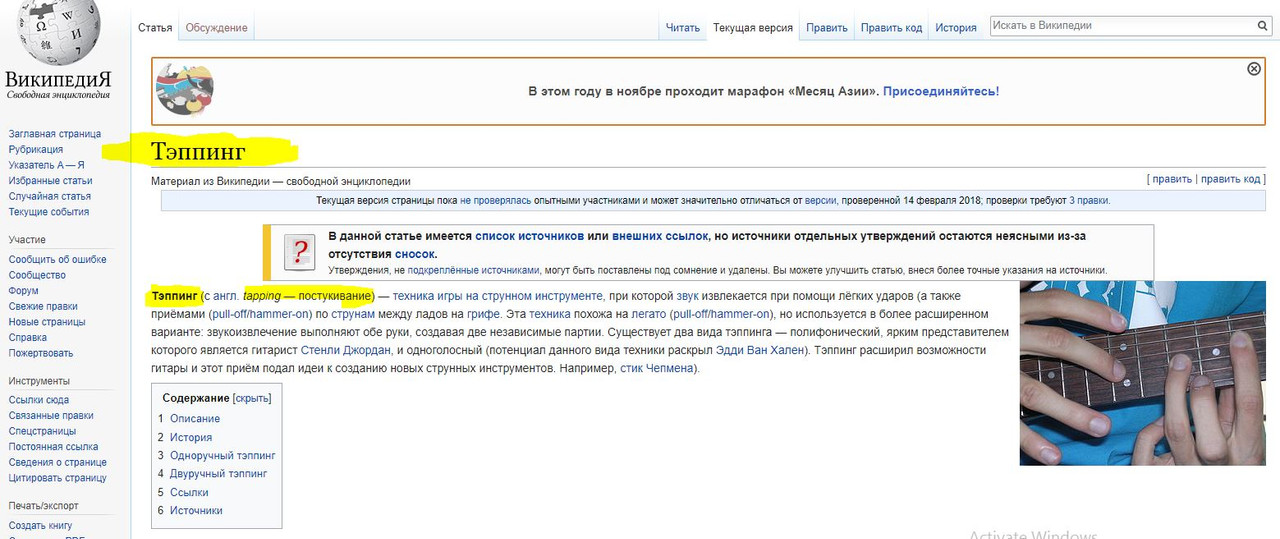This screenshot has height=539, width=1280.
Task: Click подкреплённые источниками link
Action: 474,270
